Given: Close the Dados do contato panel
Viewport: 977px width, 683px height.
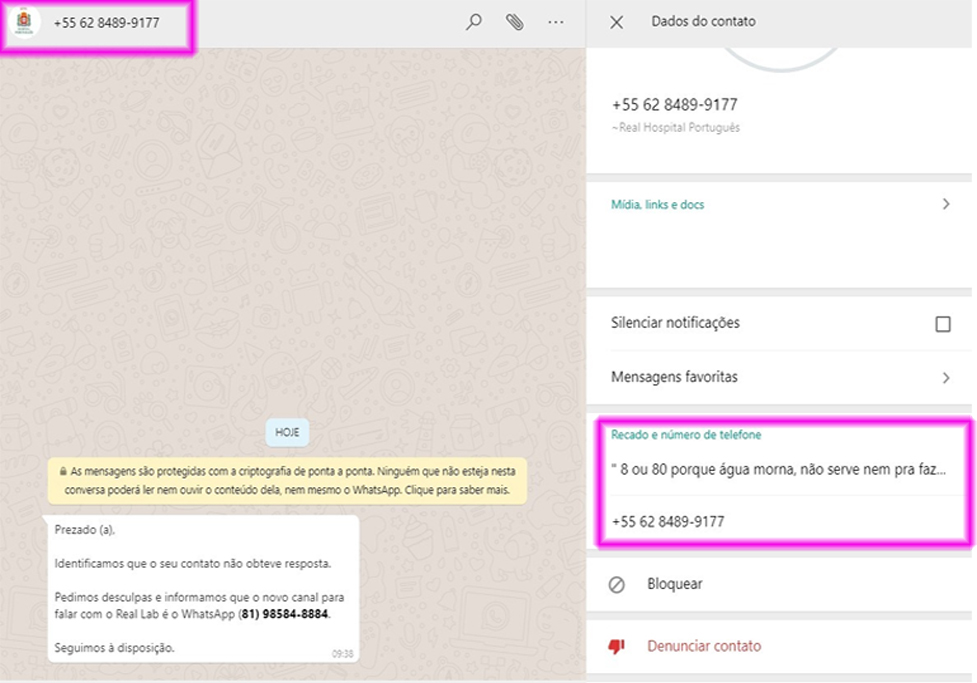Looking at the screenshot, I should 616,22.
